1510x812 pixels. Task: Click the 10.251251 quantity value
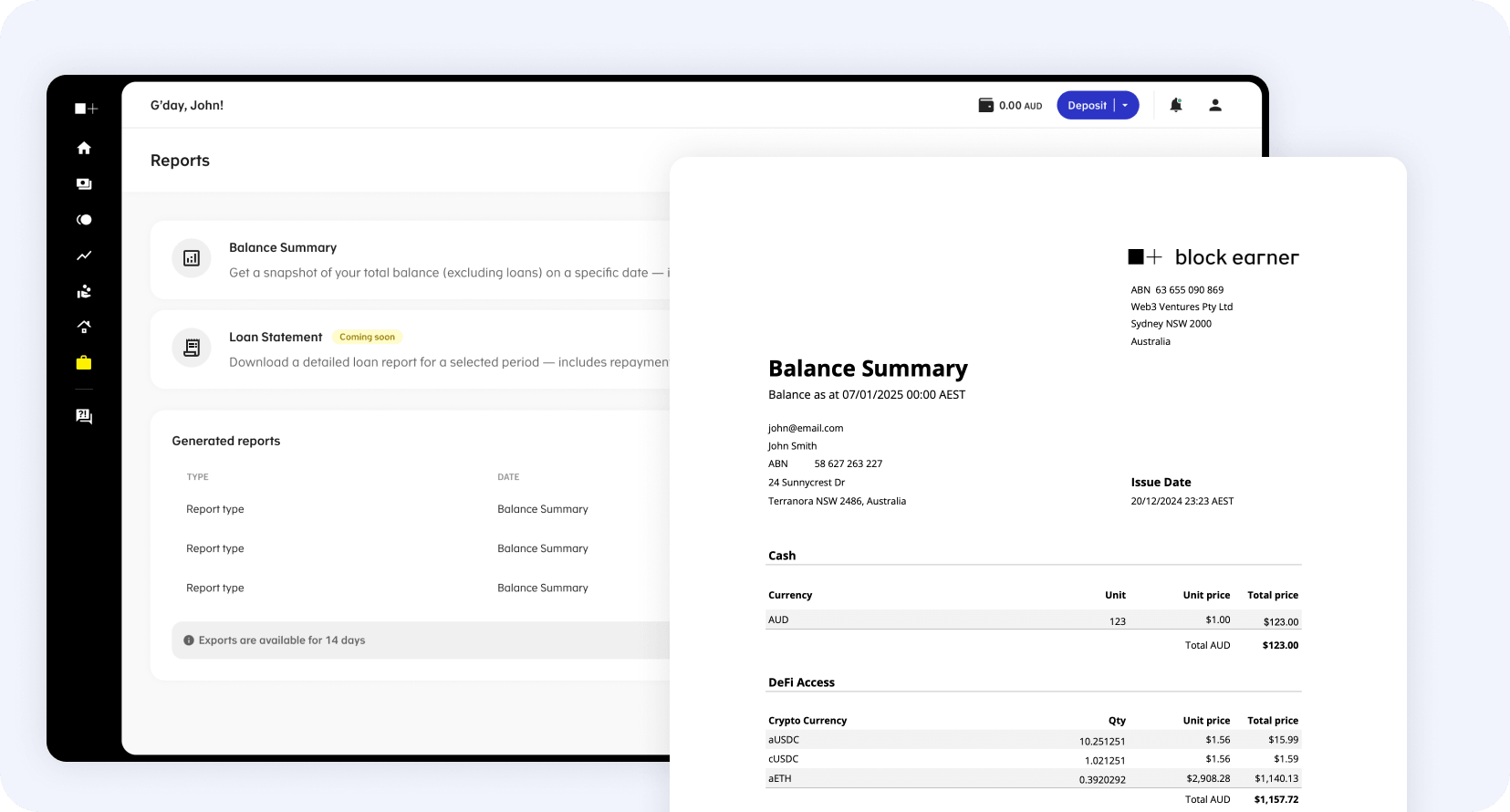[x=1102, y=742]
